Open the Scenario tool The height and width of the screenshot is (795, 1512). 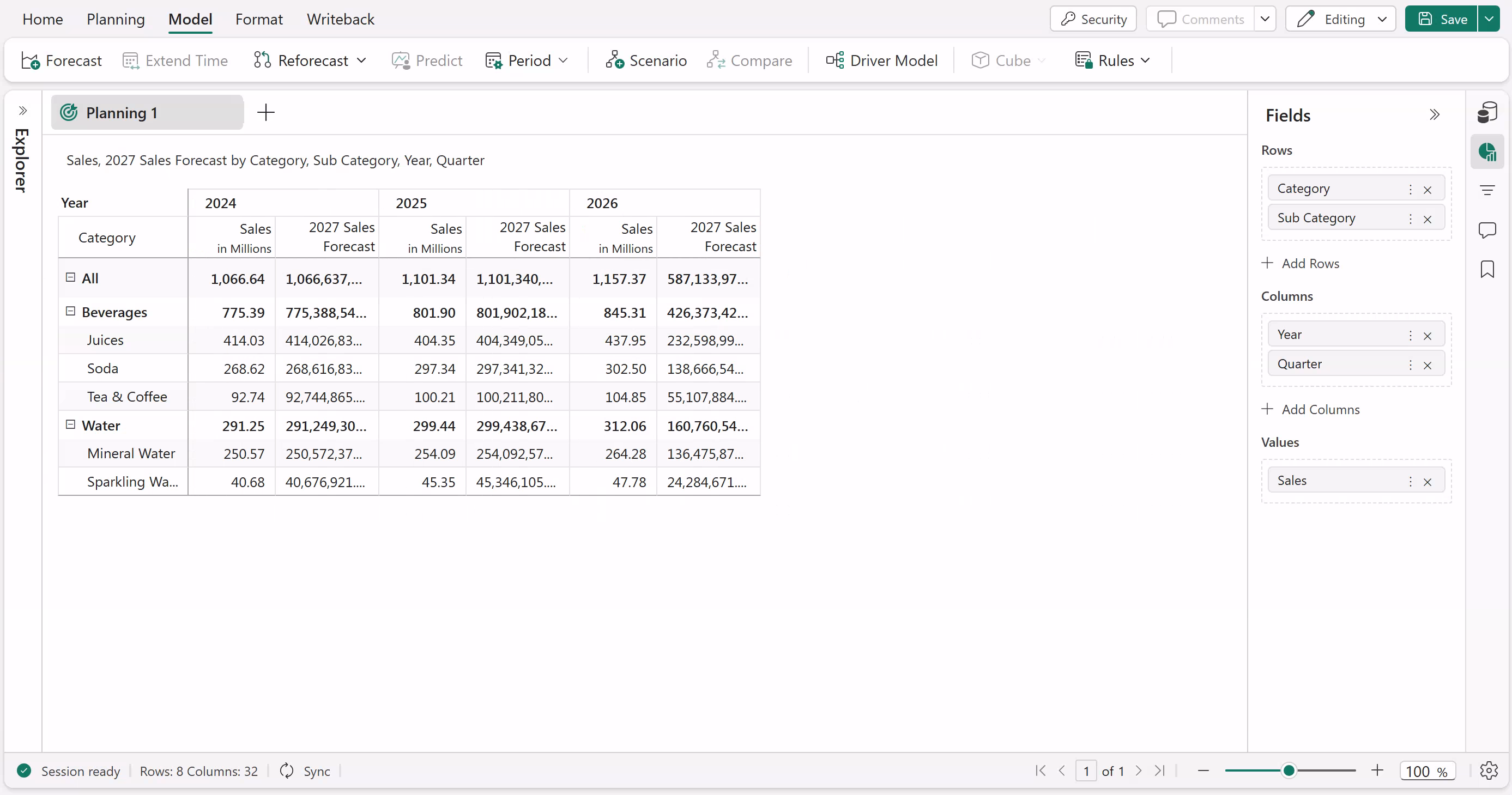(x=646, y=60)
